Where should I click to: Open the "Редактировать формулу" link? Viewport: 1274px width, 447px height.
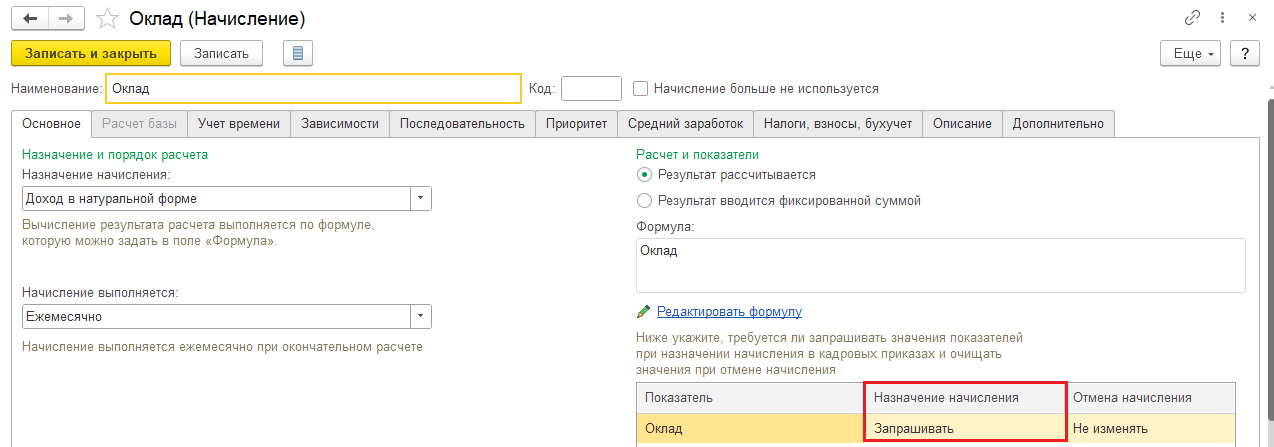pos(729,312)
